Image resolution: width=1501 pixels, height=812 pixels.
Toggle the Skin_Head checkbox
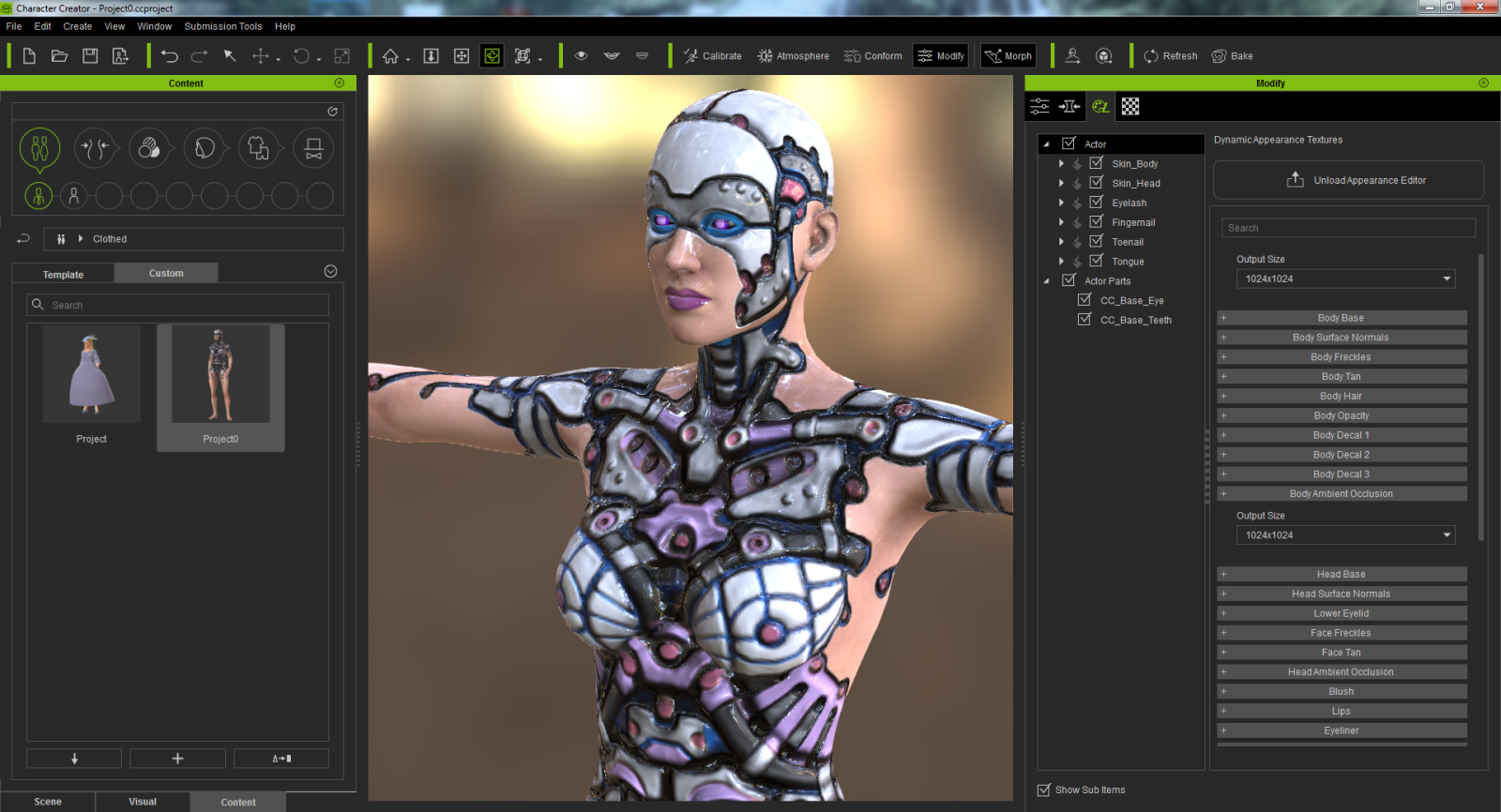[1096, 183]
